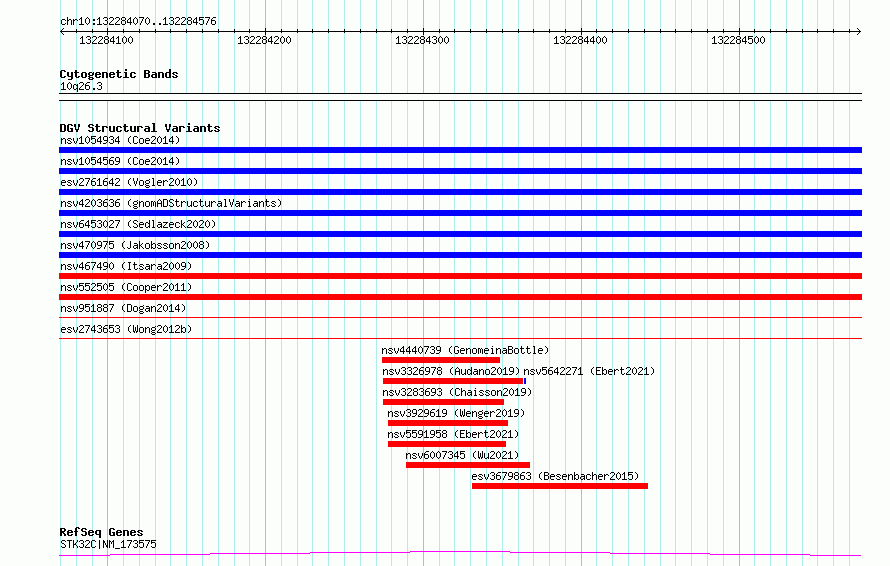Select the red bar under nsv3326978

(x=453, y=381)
